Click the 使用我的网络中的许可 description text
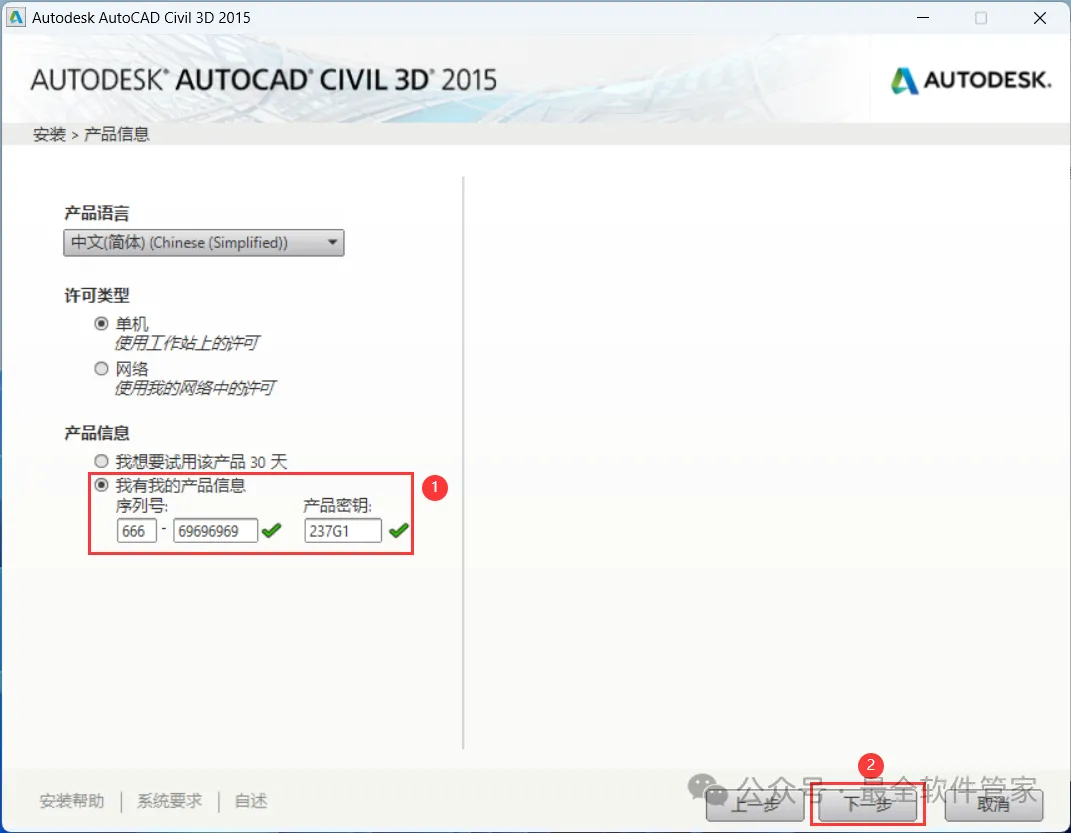The image size is (1071, 833). (195, 389)
